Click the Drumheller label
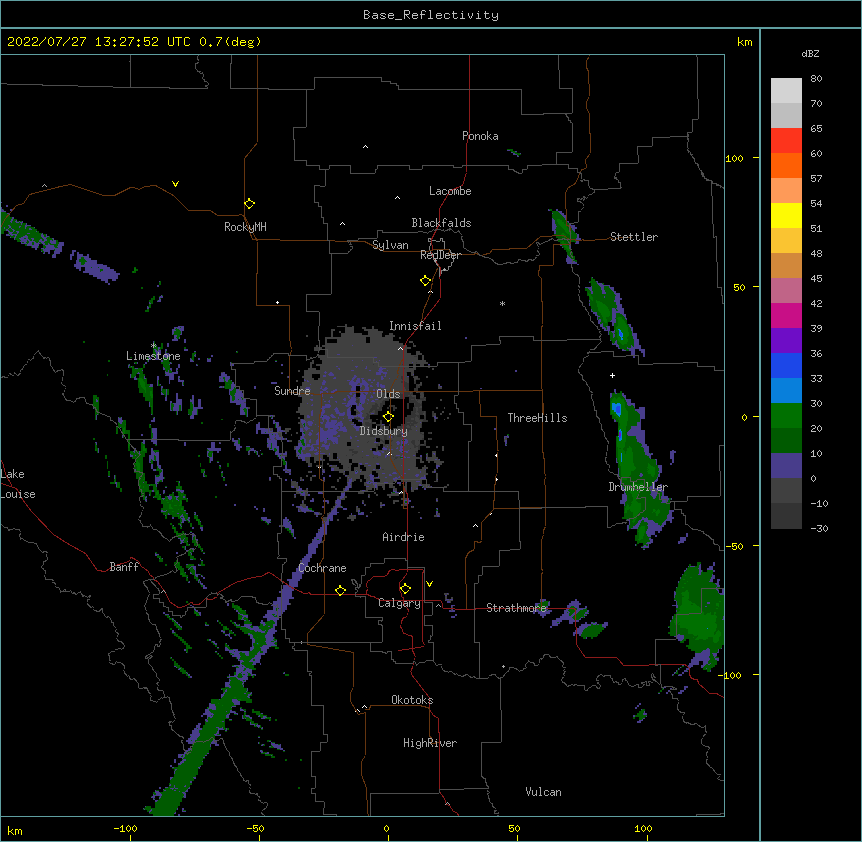Viewport: 862px width, 842px height. [638, 487]
